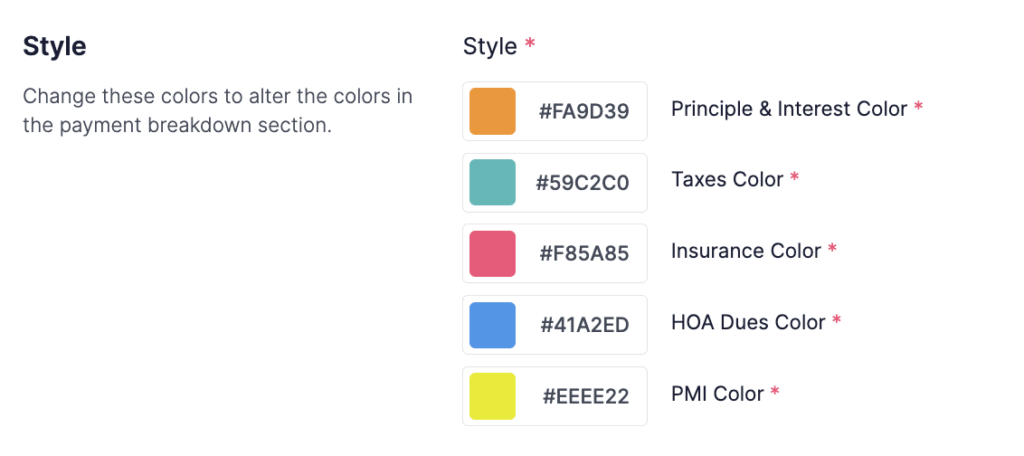
Task: Click the red asterisk beside PMI Color
Action: [774, 392]
